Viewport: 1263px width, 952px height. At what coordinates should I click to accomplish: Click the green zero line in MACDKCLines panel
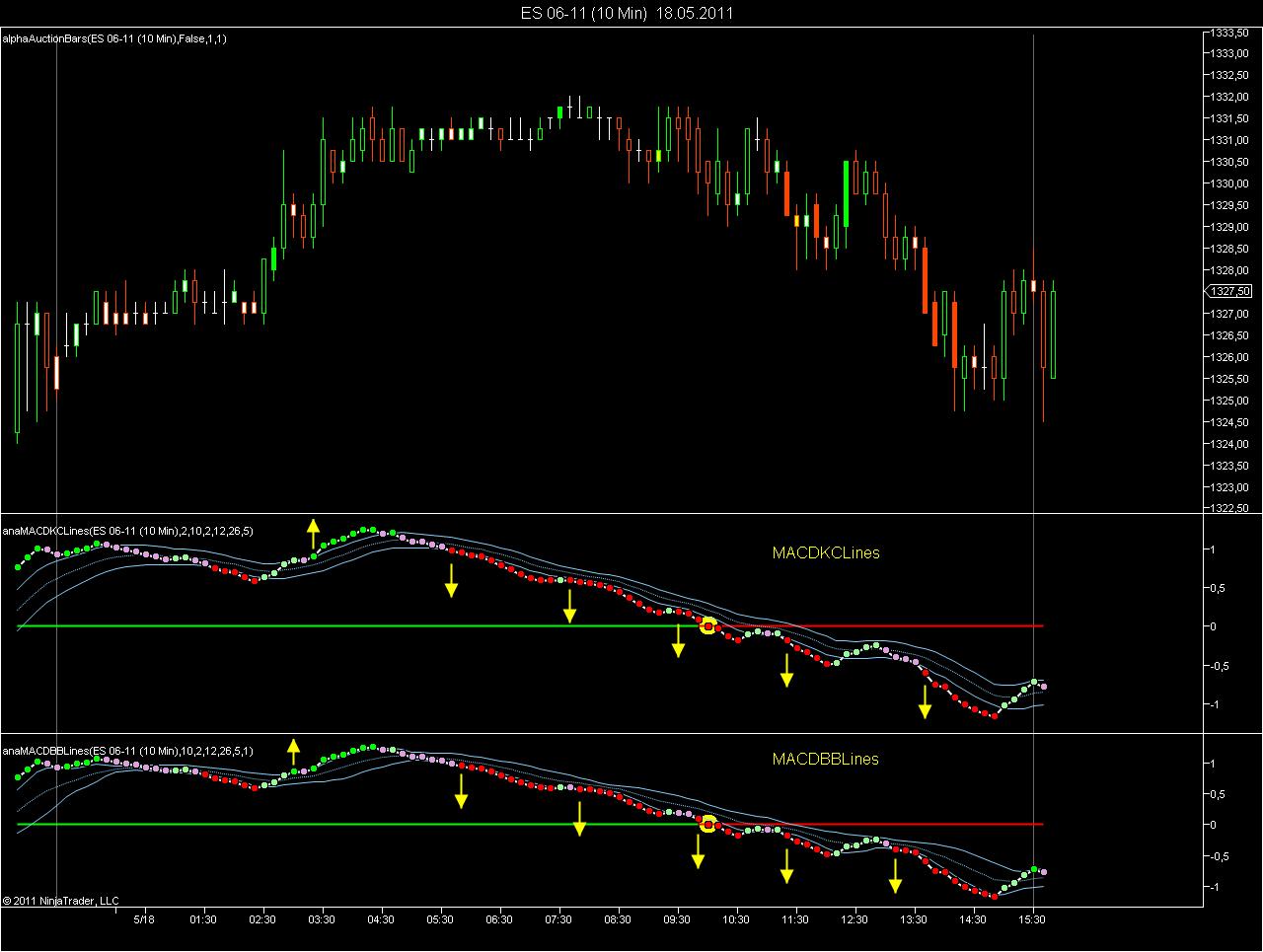[360, 625]
